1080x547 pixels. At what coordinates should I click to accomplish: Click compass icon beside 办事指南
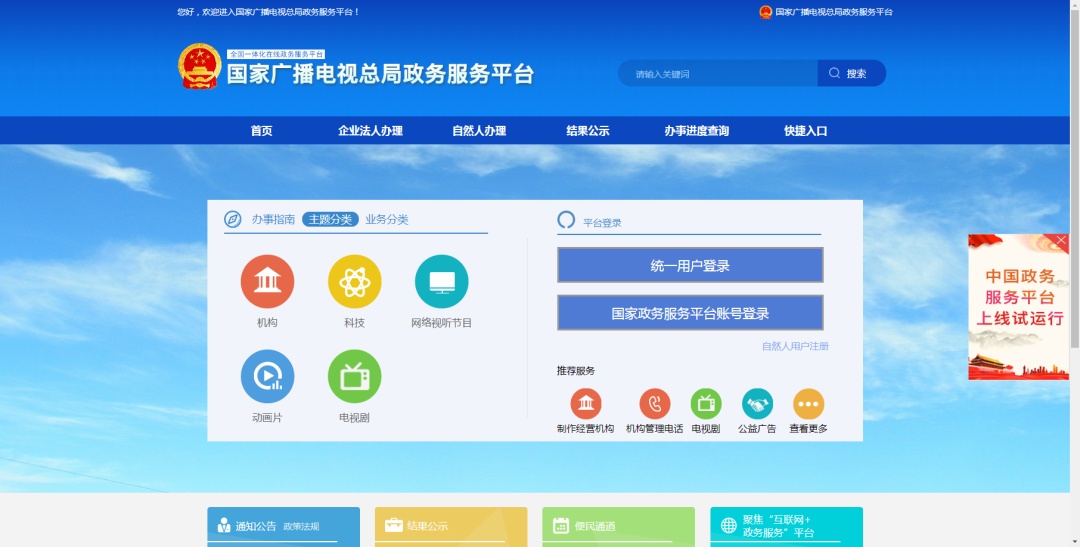[233, 219]
